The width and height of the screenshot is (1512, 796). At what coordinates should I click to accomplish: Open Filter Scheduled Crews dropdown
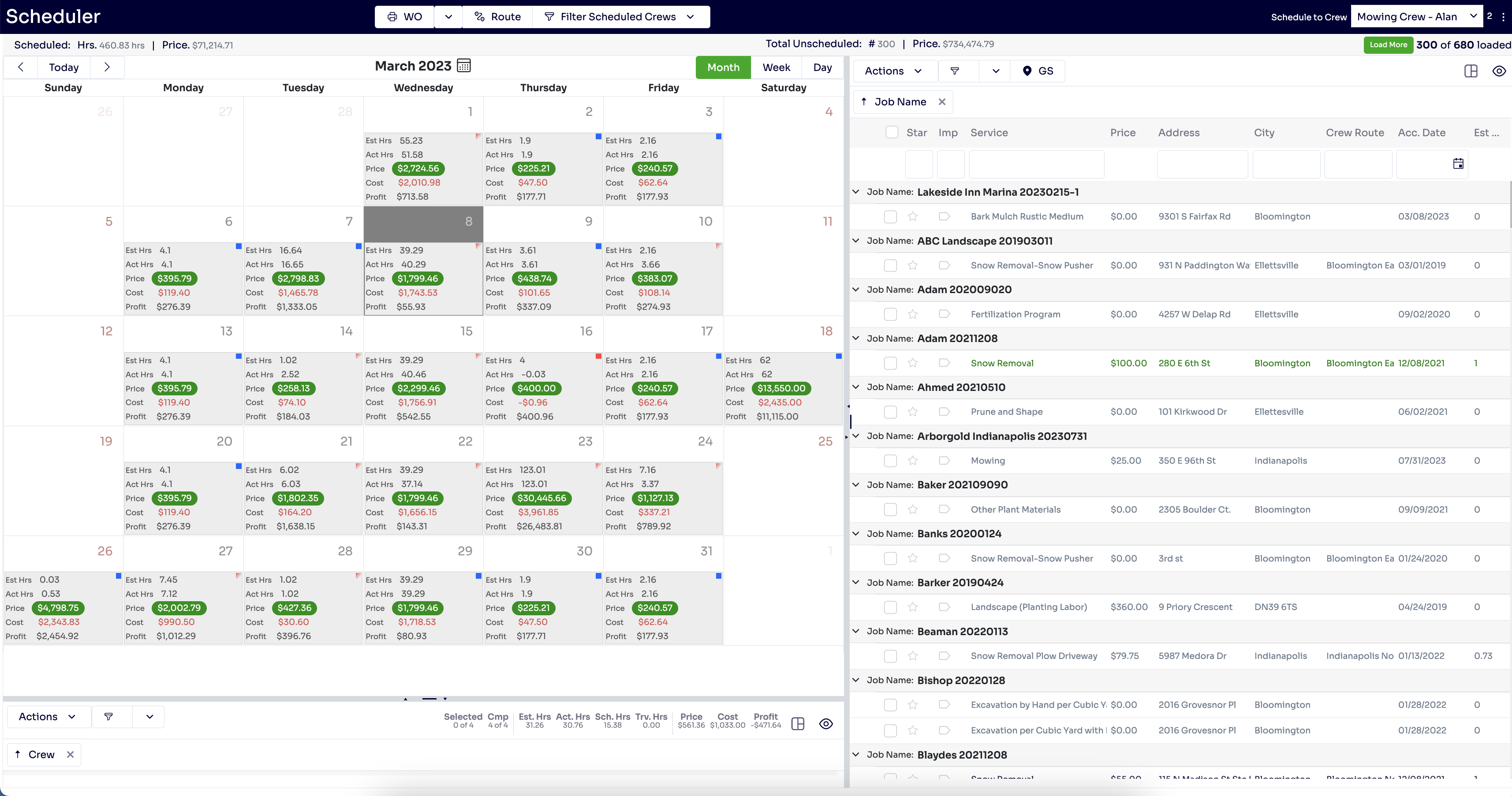(620, 16)
